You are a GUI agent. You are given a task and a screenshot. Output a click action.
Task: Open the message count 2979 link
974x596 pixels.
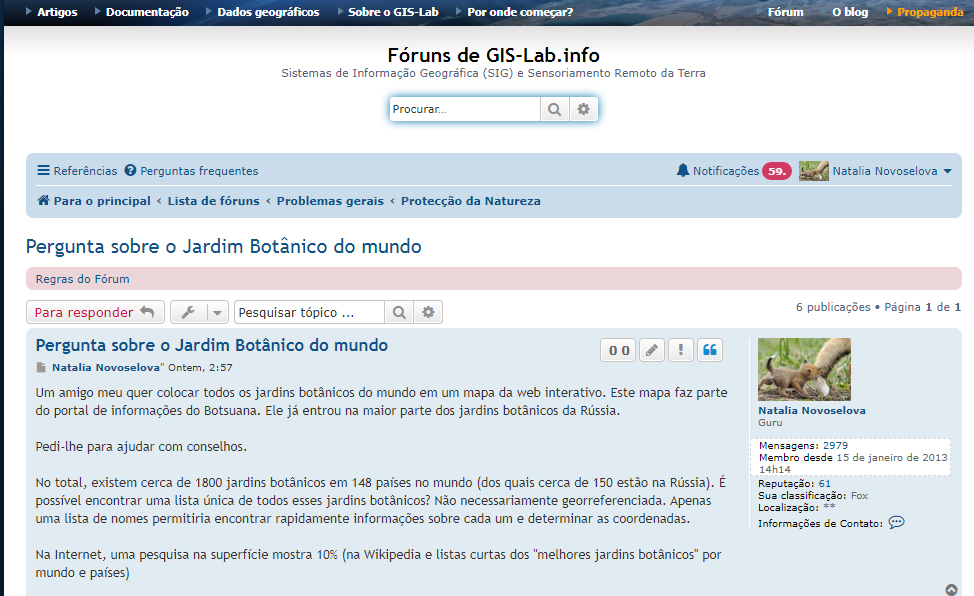tap(835, 446)
